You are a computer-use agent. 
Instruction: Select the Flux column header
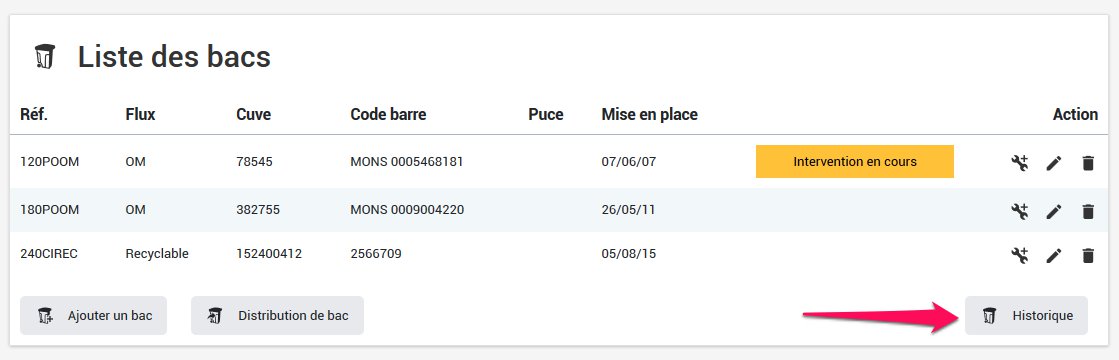coord(141,114)
